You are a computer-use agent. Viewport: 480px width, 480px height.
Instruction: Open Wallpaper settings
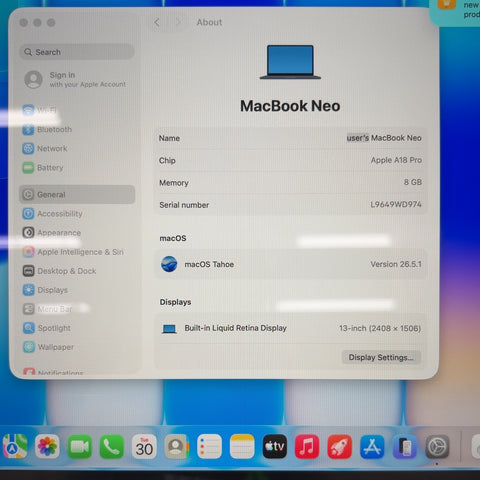(x=77, y=347)
